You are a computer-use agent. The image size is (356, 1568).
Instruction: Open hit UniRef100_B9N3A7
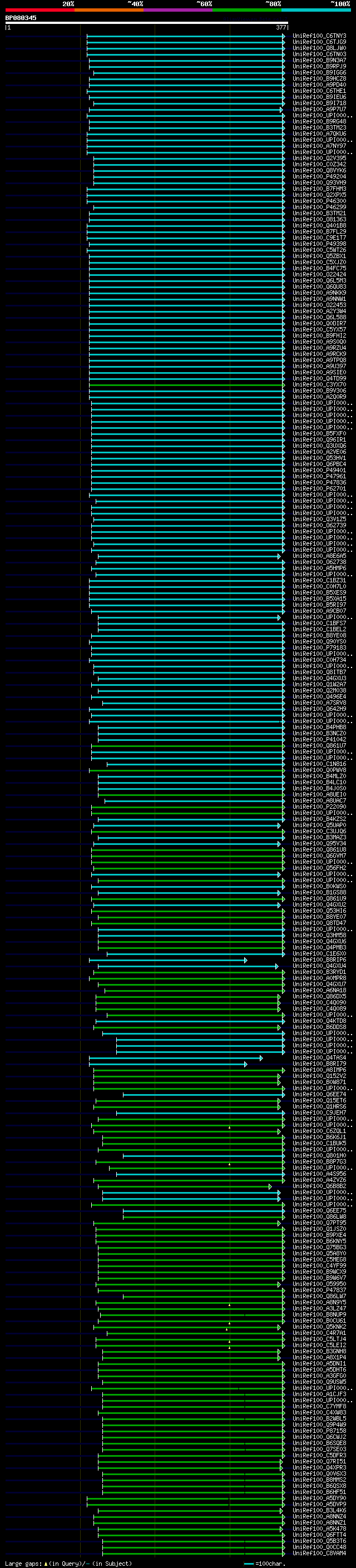pyautogui.click(x=319, y=60)
